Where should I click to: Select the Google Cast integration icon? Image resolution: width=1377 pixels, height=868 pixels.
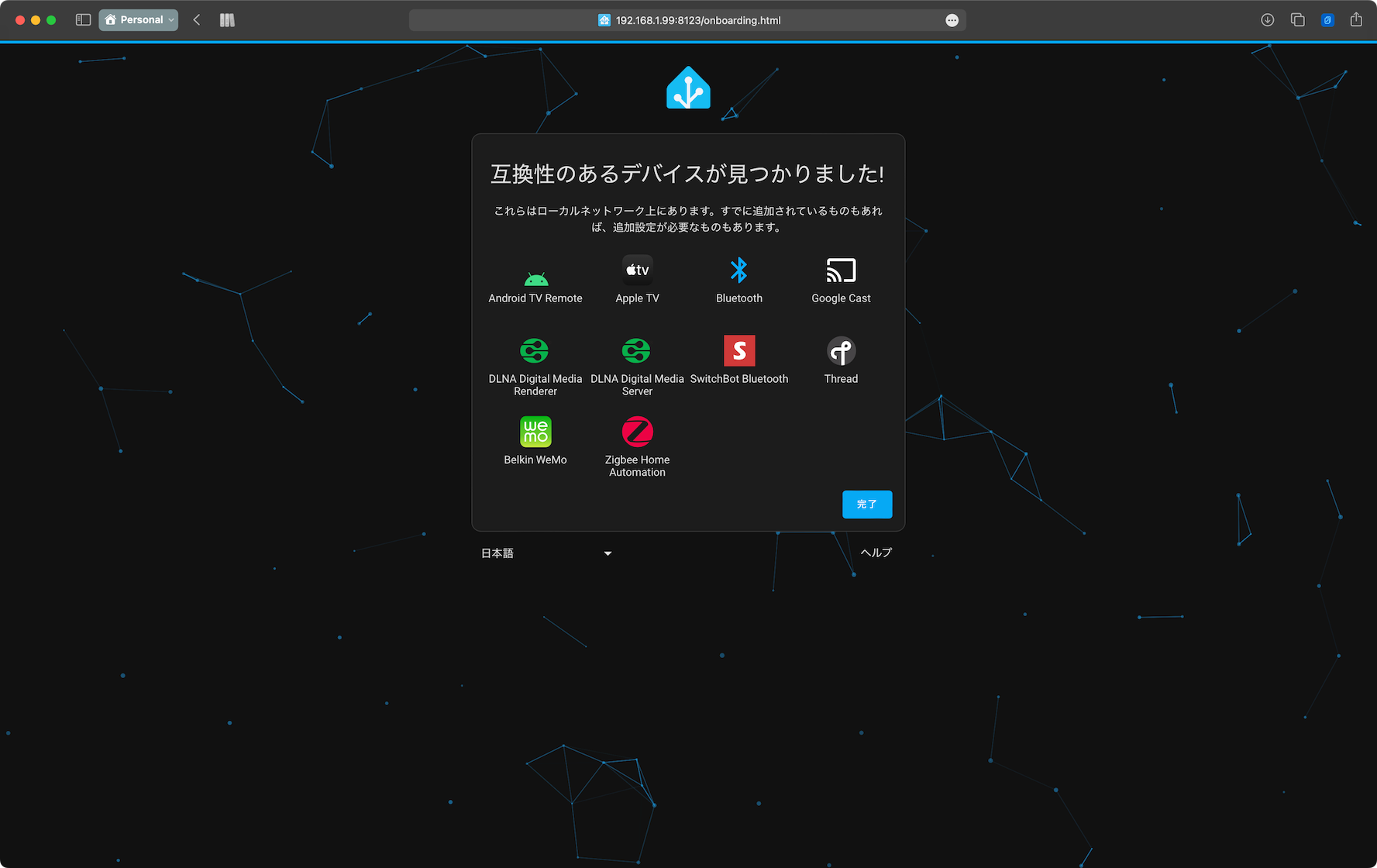coord(841,270)
